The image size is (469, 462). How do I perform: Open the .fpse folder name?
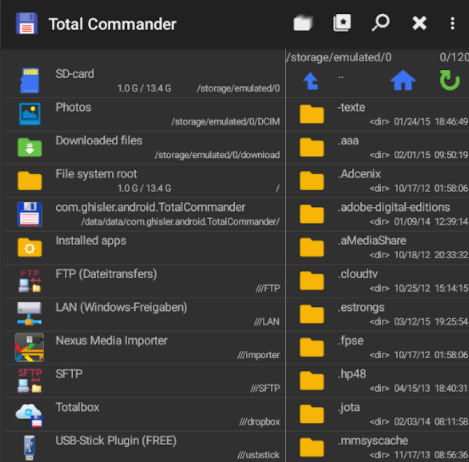pyautogui.click(x=350, y=341)
